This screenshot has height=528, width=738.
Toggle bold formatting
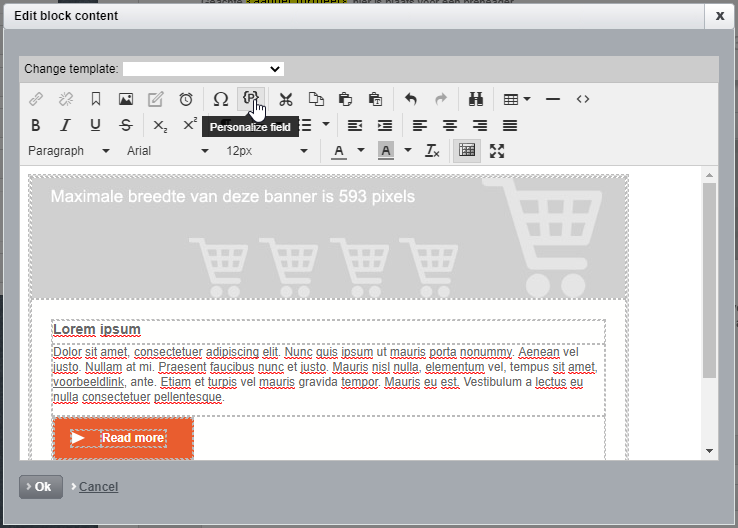click(36, 125)
